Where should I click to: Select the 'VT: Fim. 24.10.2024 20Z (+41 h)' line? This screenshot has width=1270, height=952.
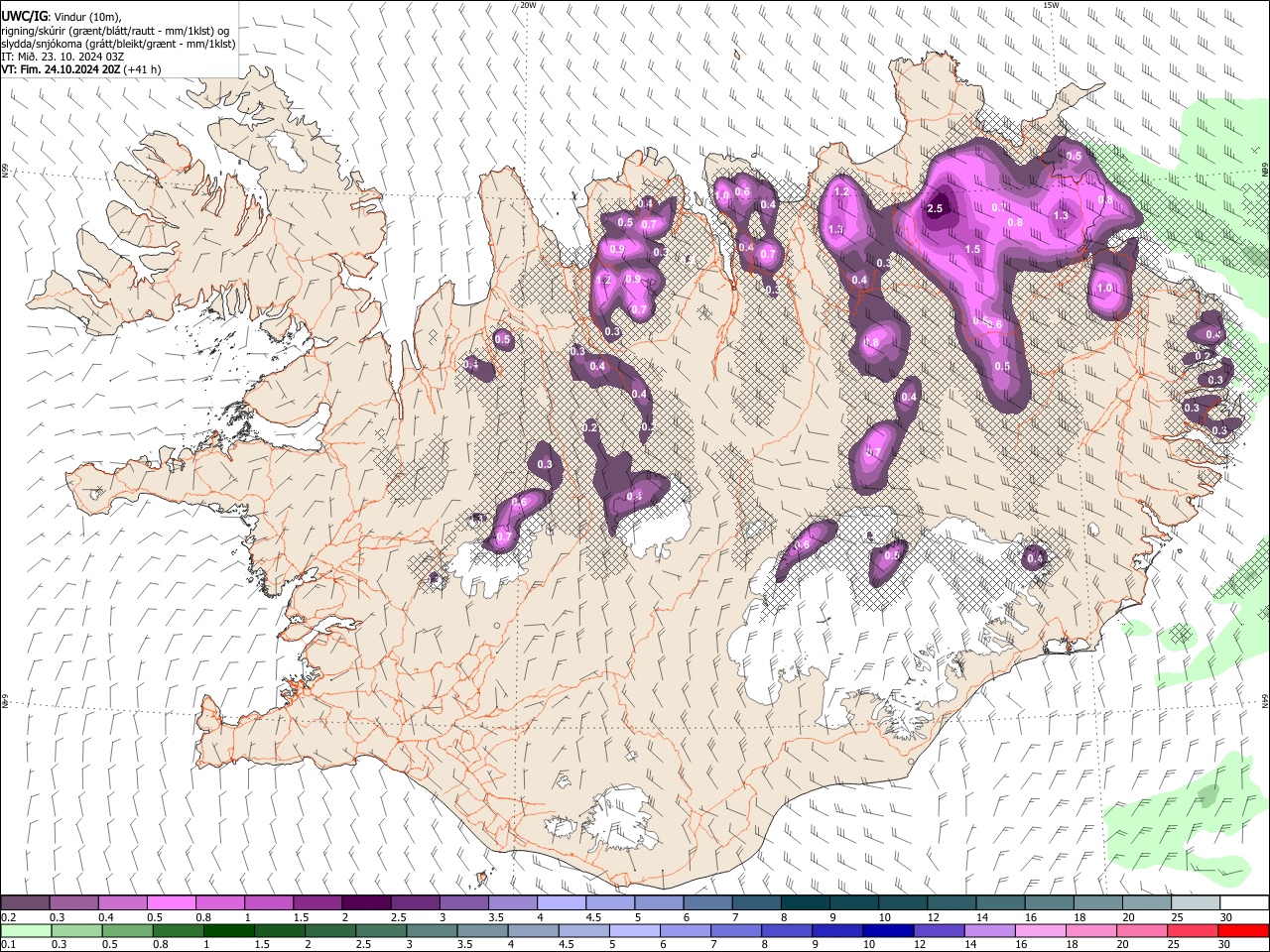click(81, 69)
